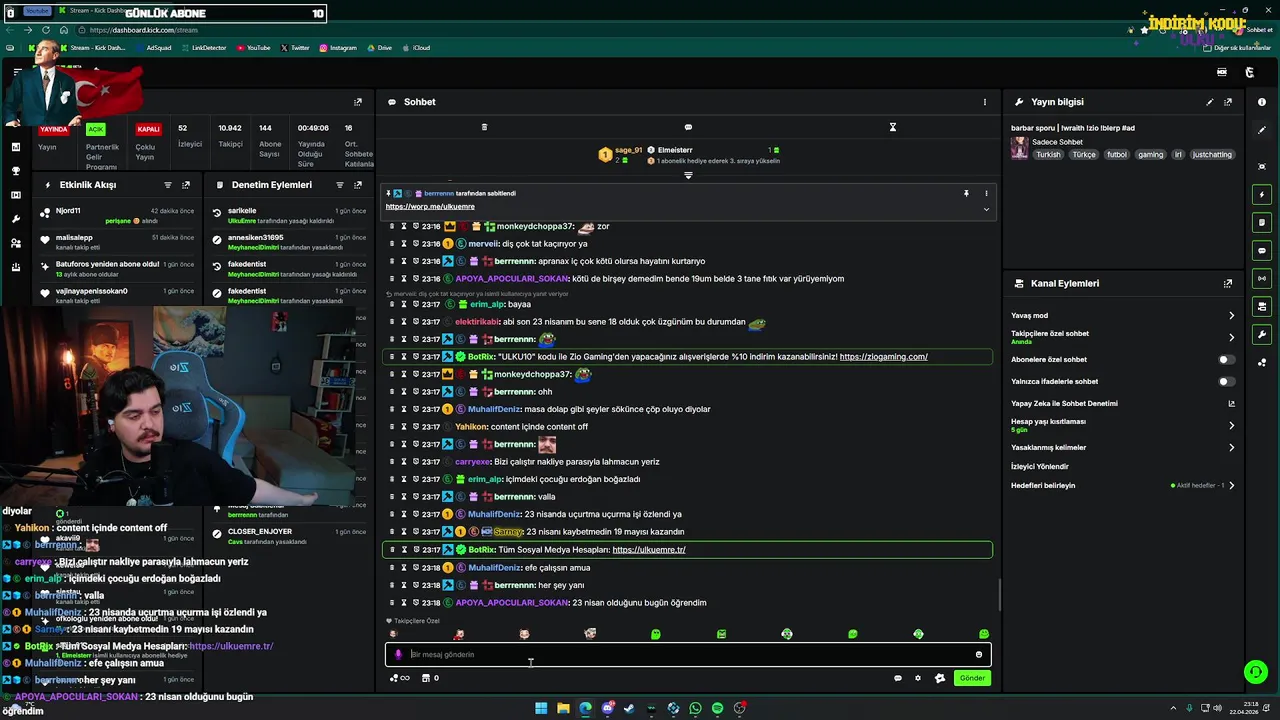Unpin the pinned chat message
1280x720 pixels.
coord(966,193)
